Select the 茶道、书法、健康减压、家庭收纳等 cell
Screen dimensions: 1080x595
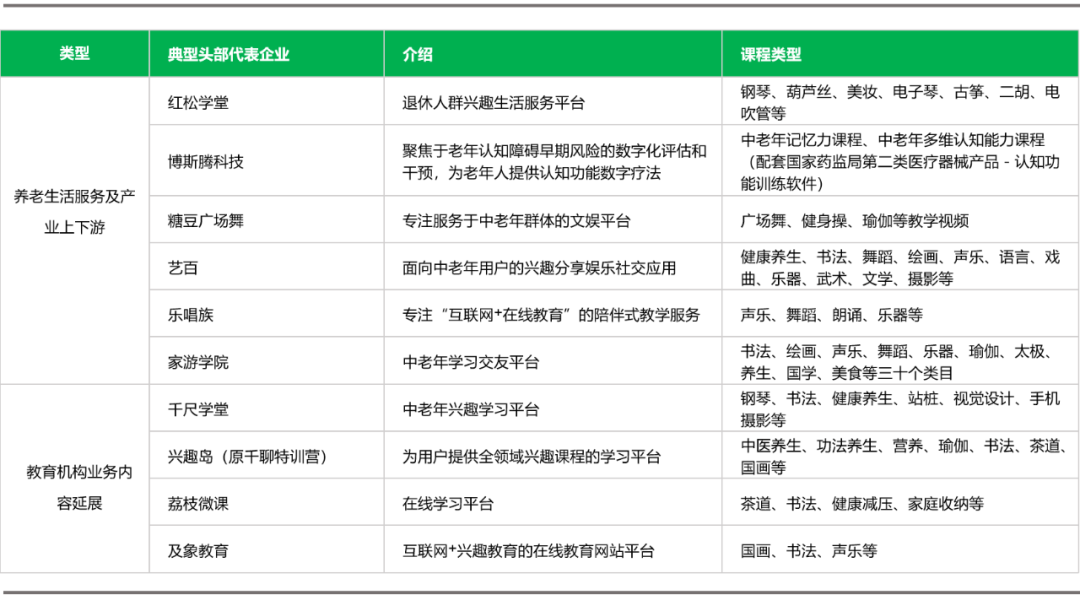pos(862,504)
